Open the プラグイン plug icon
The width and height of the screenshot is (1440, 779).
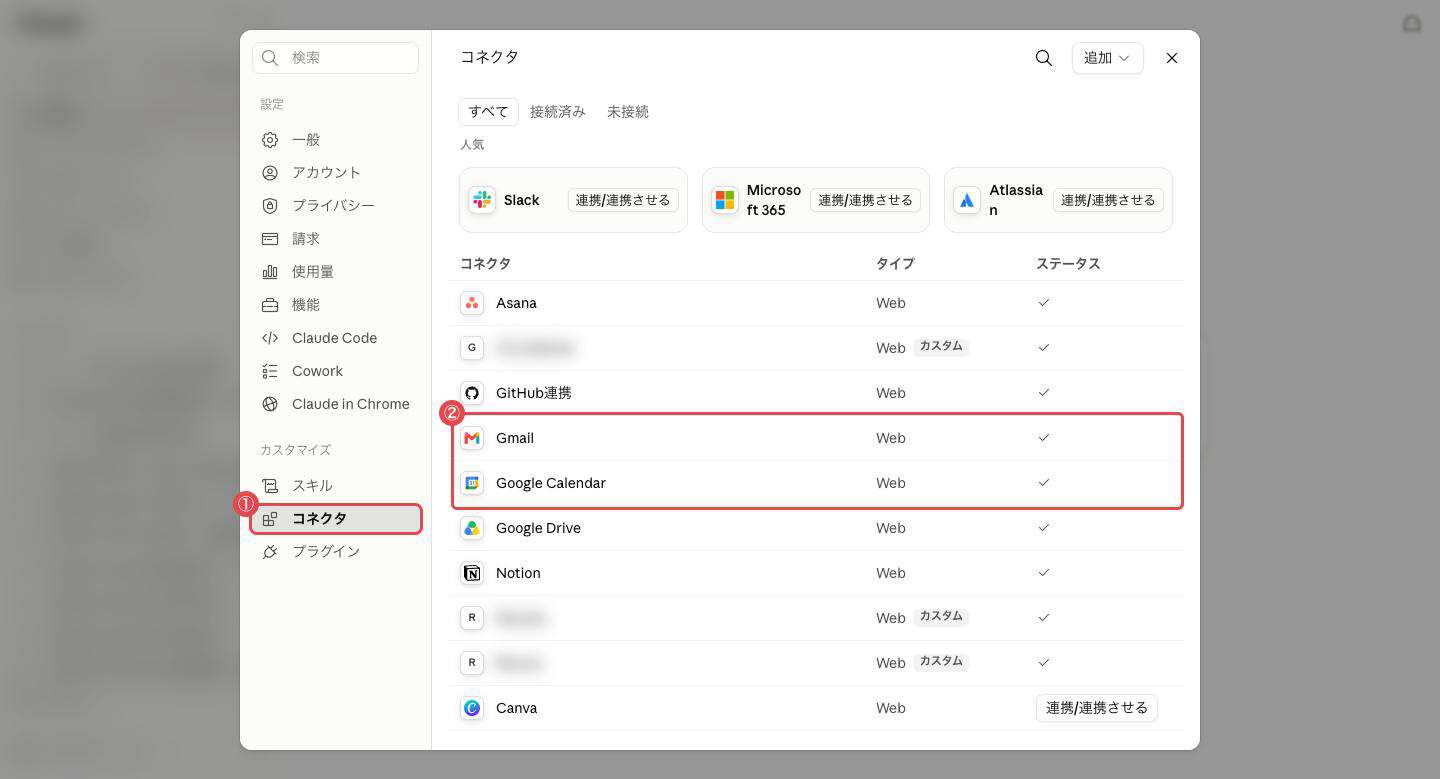pos(270,552)
